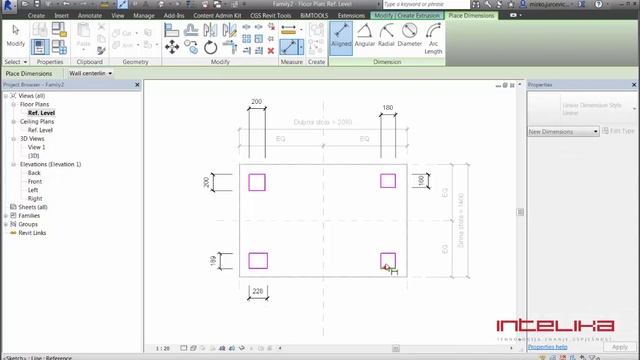This screenshot has height=360, width=640.
Task: Open the CGS Revit Tools tab
Action: [x=271, y=16]
